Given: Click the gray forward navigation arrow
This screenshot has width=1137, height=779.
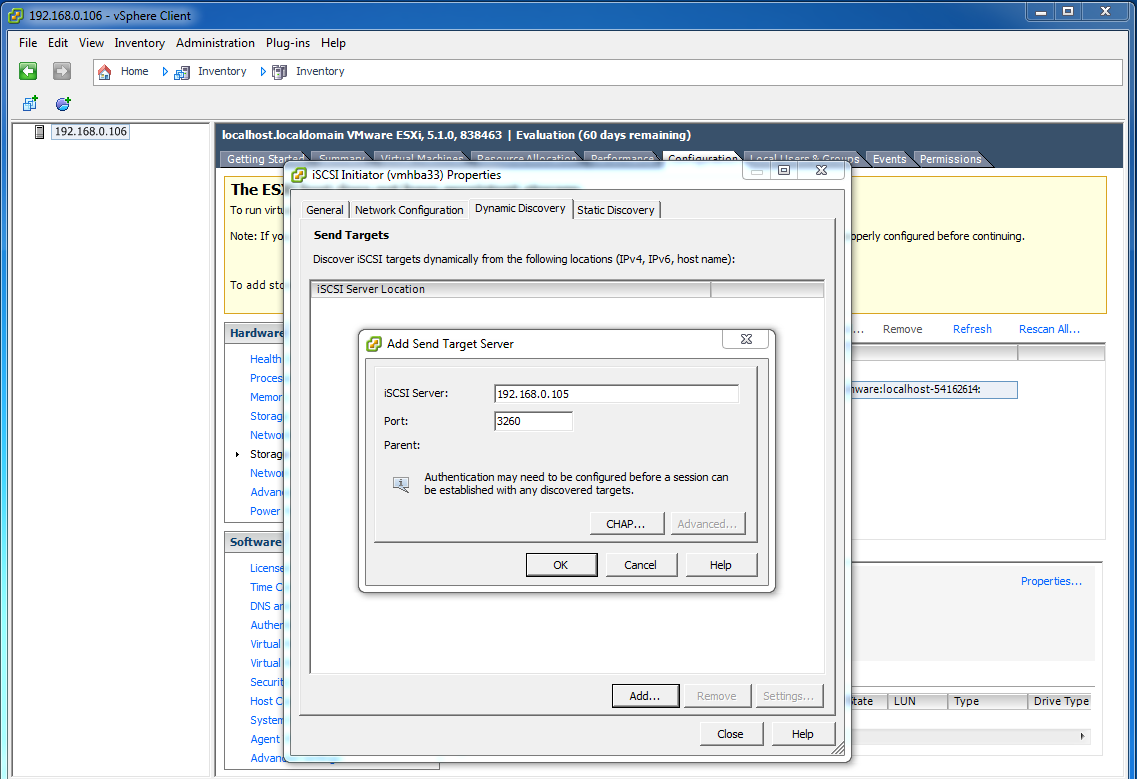Looking at the screenshot, I should 62,71.
